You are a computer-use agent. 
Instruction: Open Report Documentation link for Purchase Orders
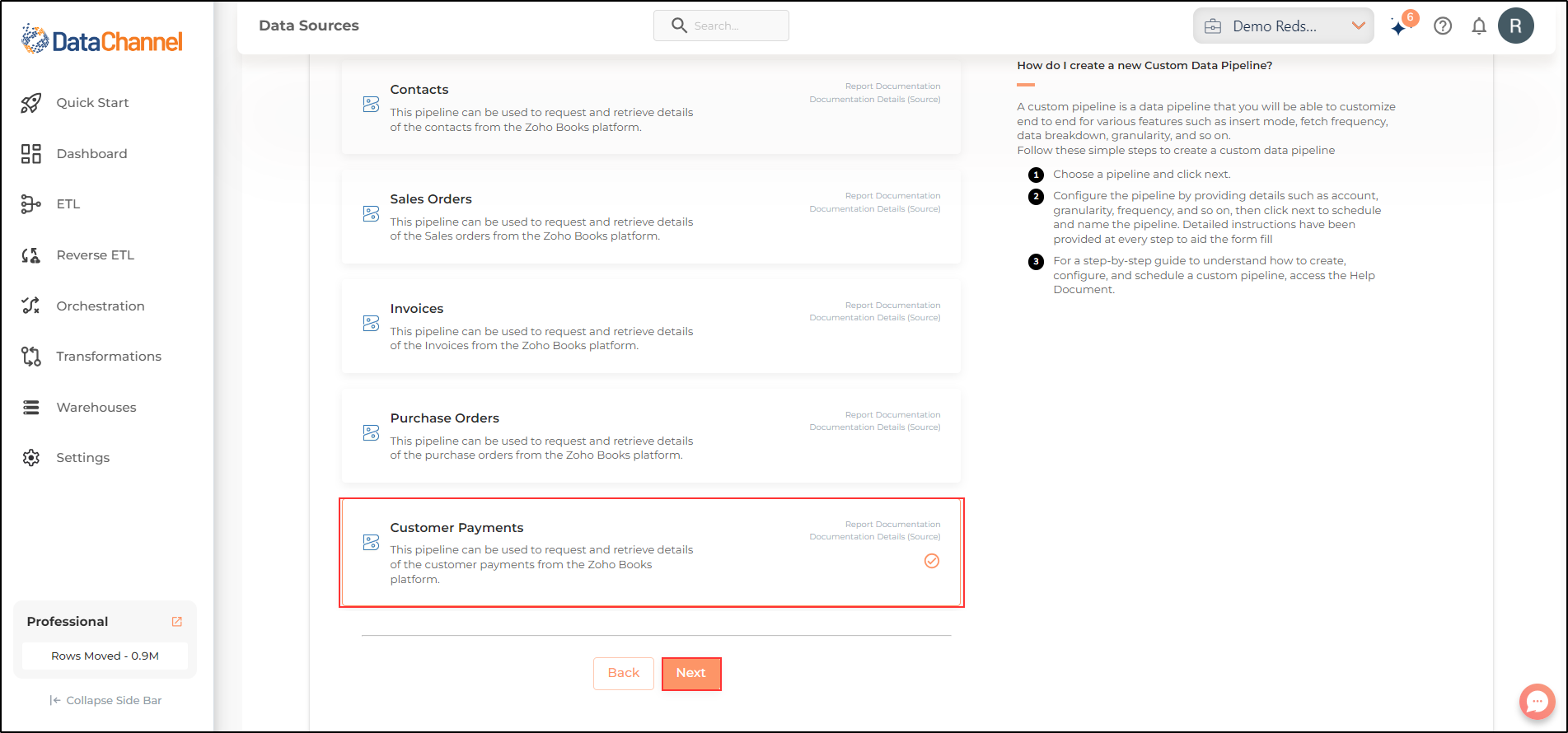(892, 415)
